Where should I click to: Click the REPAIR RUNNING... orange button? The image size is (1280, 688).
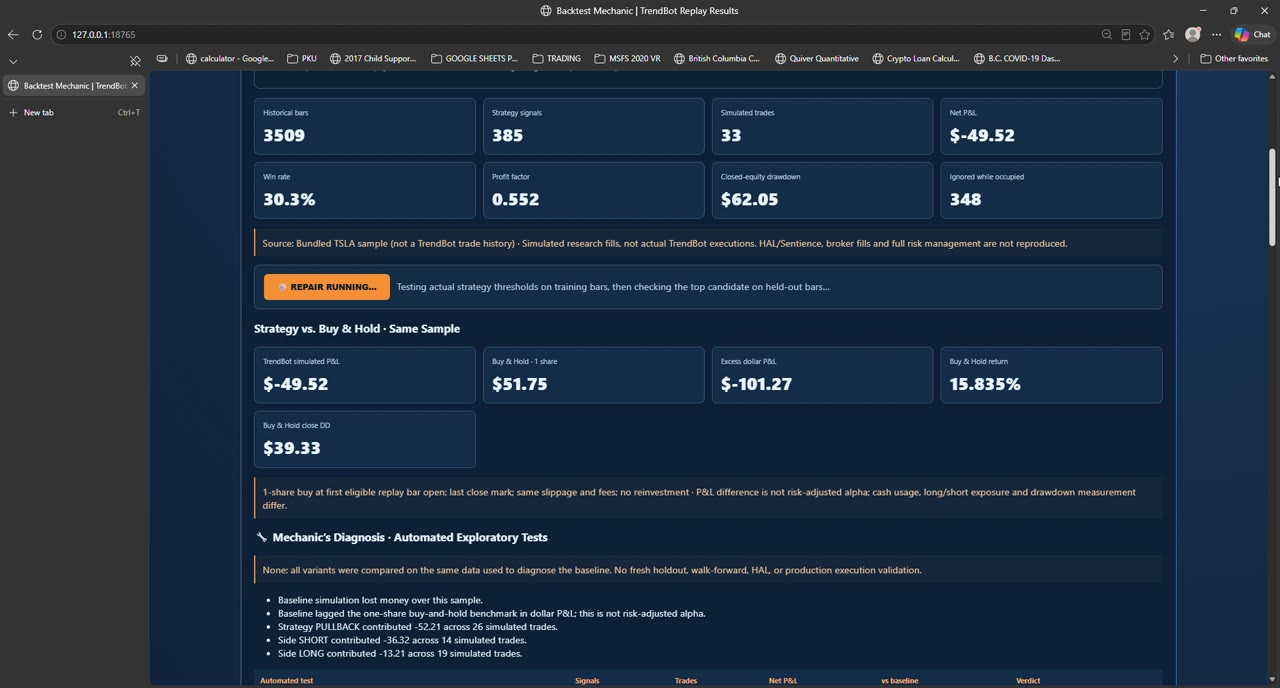[x=327, y=287]
